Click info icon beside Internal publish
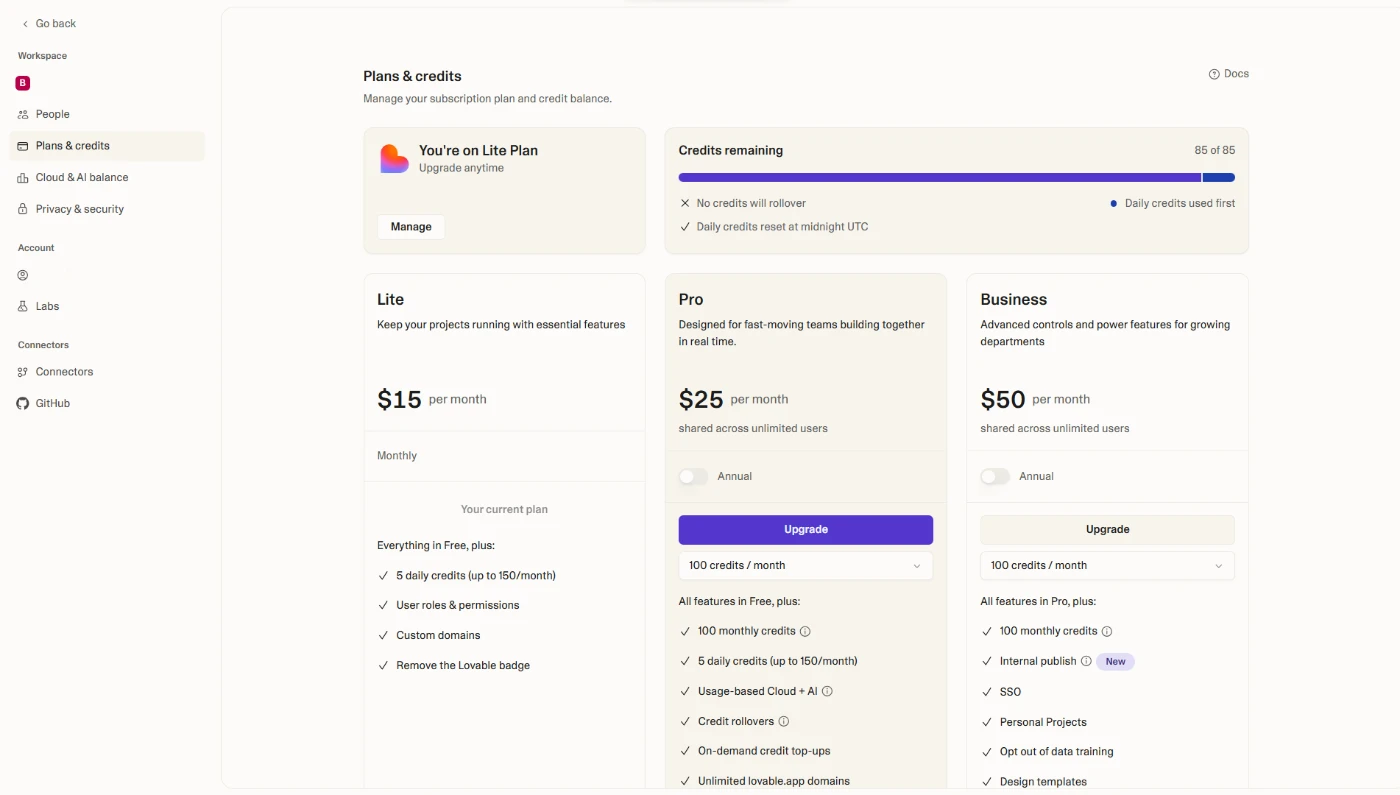The image size is (1400, 795). (x=1086, y=661)
